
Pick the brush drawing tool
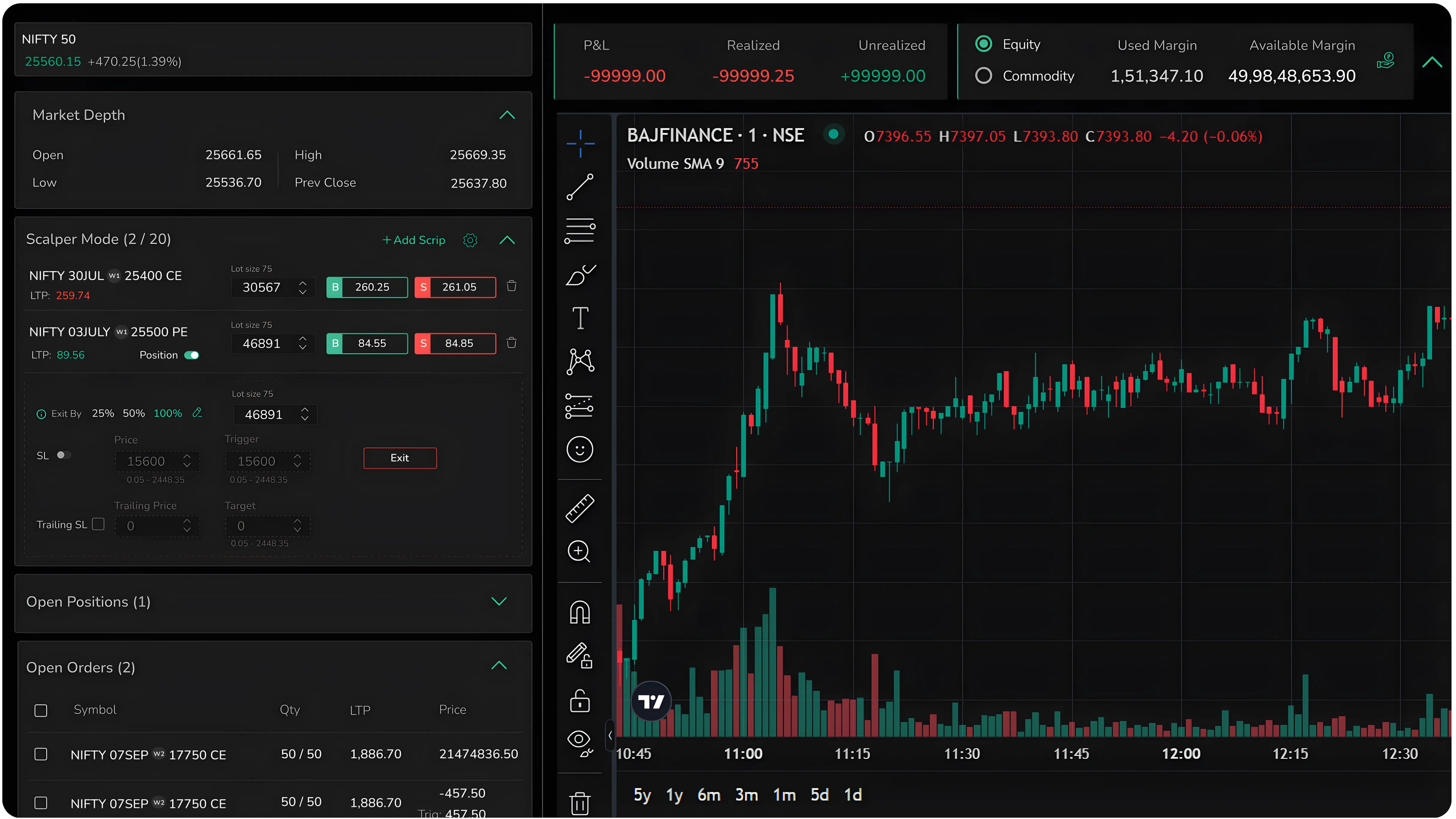580,275
